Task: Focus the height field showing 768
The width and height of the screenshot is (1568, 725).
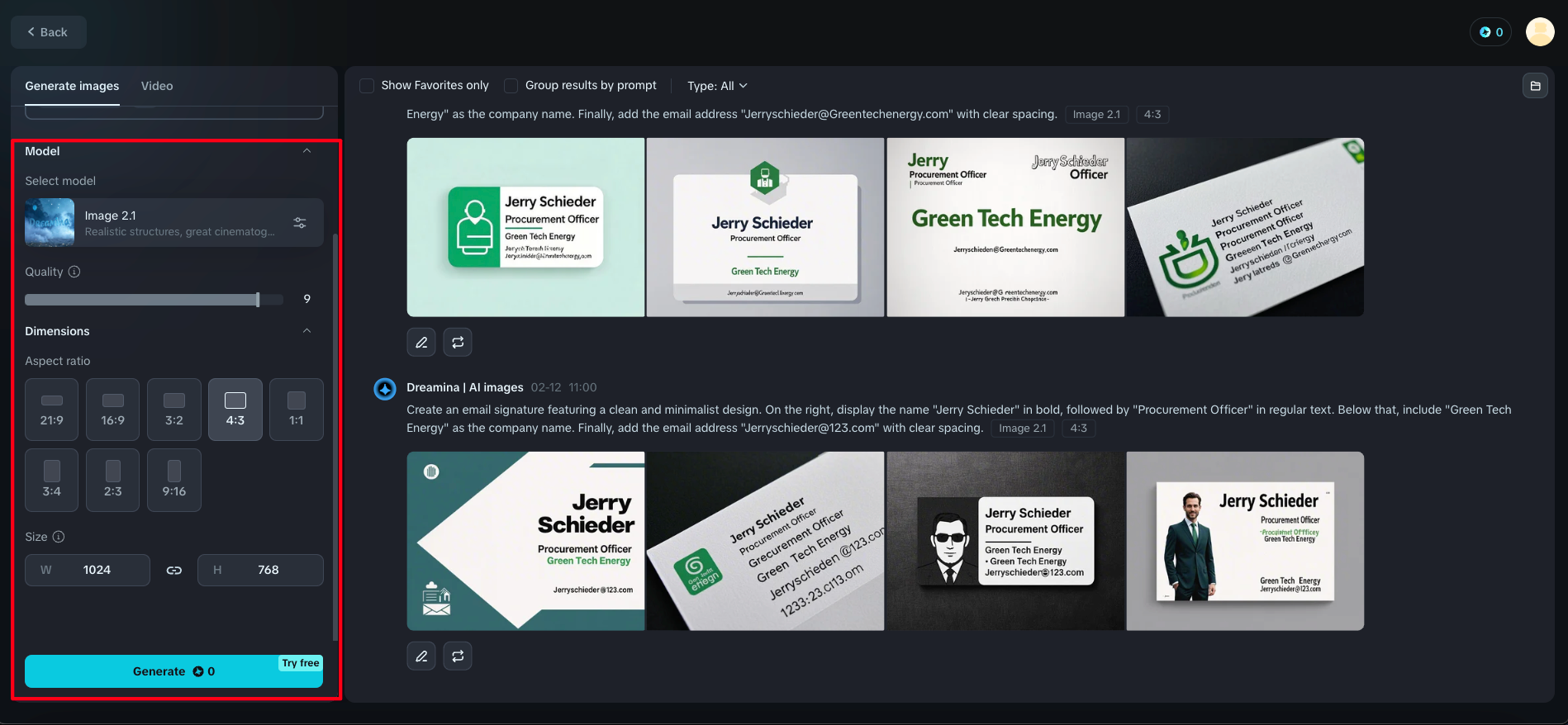Action: (260, 570)
